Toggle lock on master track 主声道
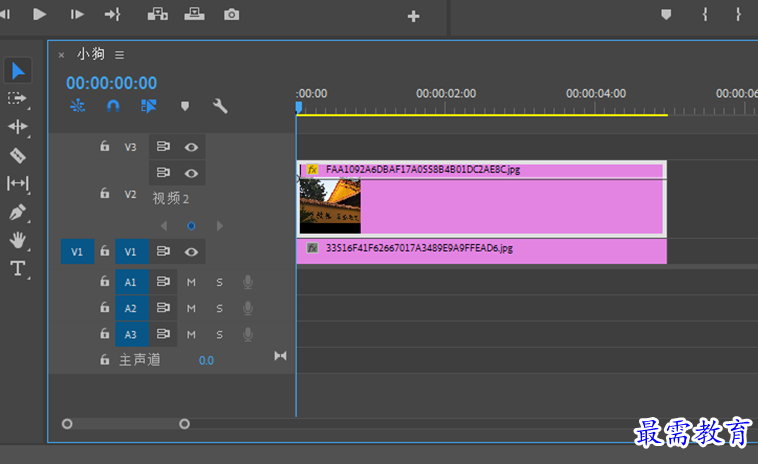This screenshot has width=758, height=464. point(104,360)
